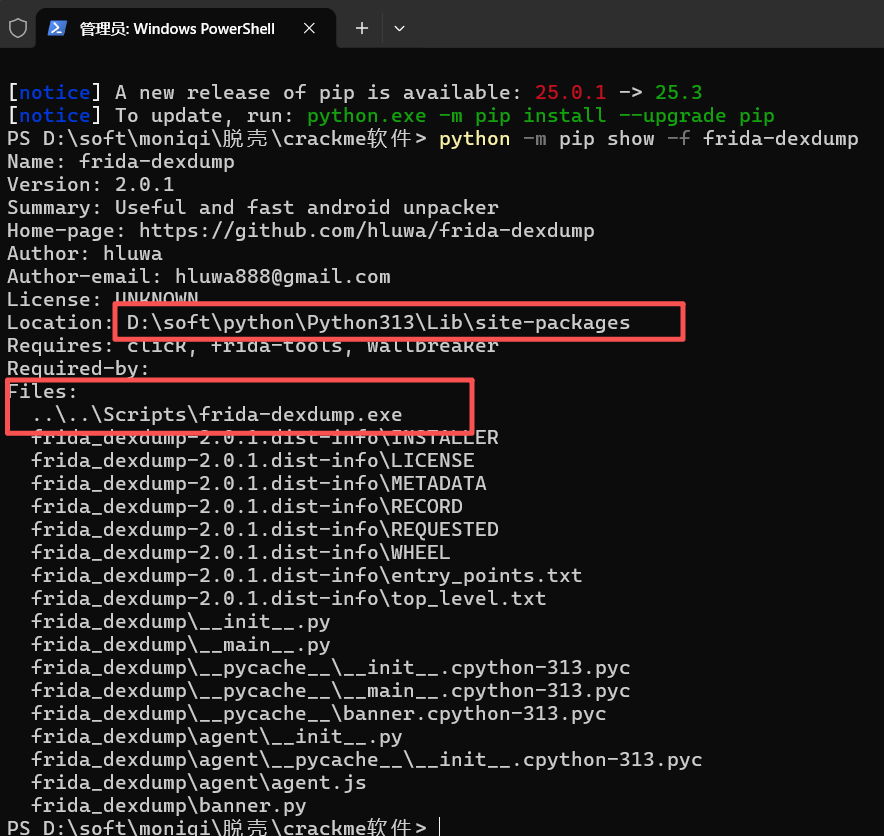
Task: Click the hluwa888@gmail.com author email
Action: coord(282,277)
